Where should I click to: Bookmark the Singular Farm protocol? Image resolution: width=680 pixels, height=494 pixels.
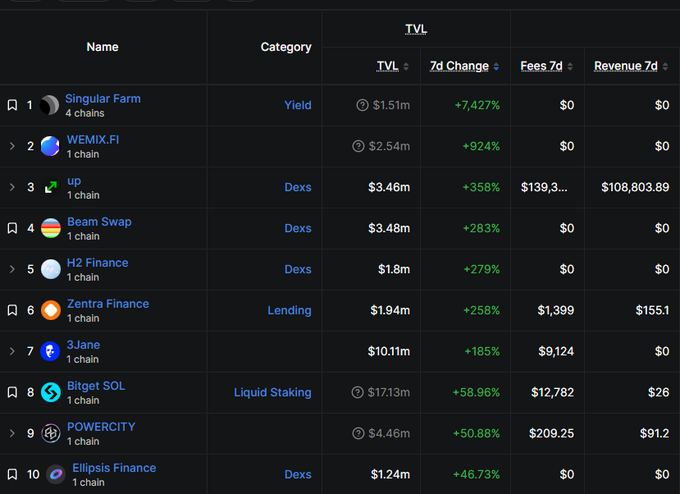point(12,105)
